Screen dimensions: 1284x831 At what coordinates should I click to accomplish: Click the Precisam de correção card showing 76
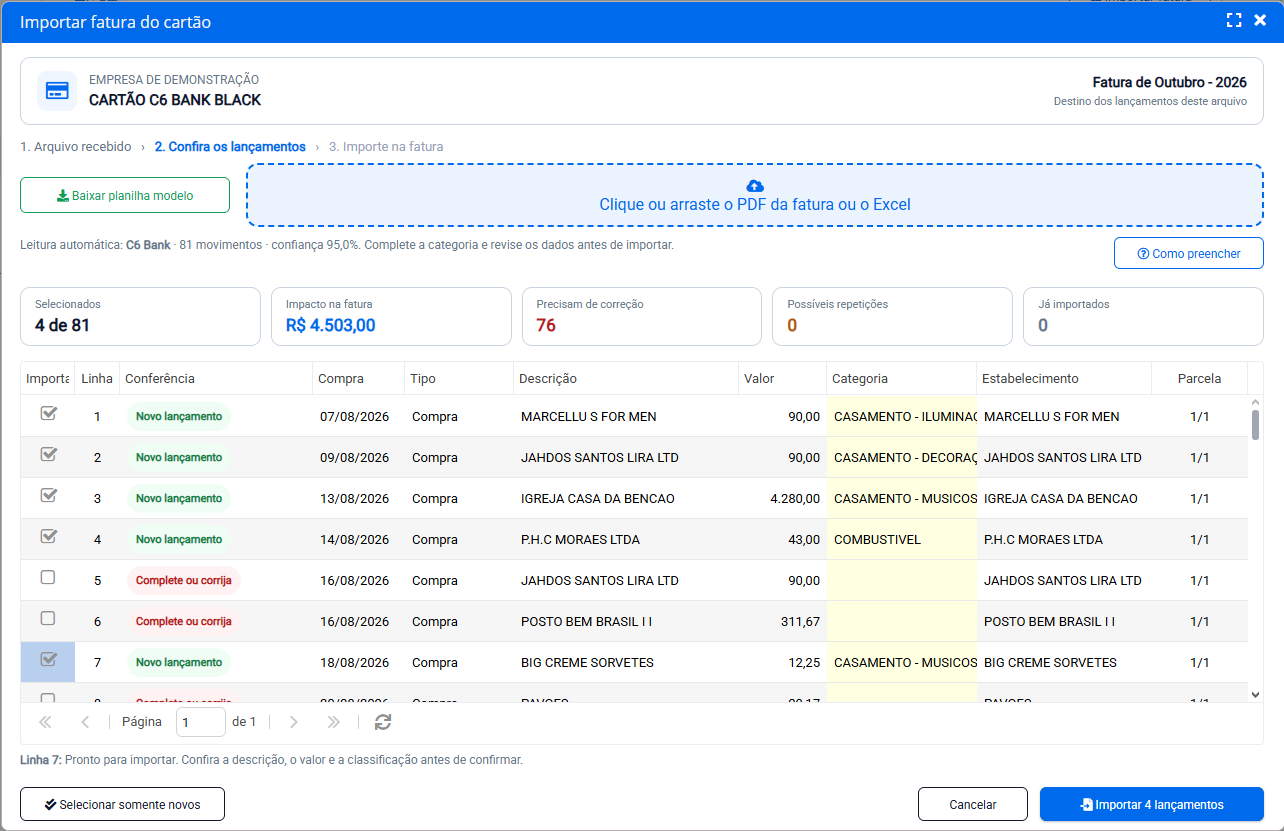click(642, 317)
